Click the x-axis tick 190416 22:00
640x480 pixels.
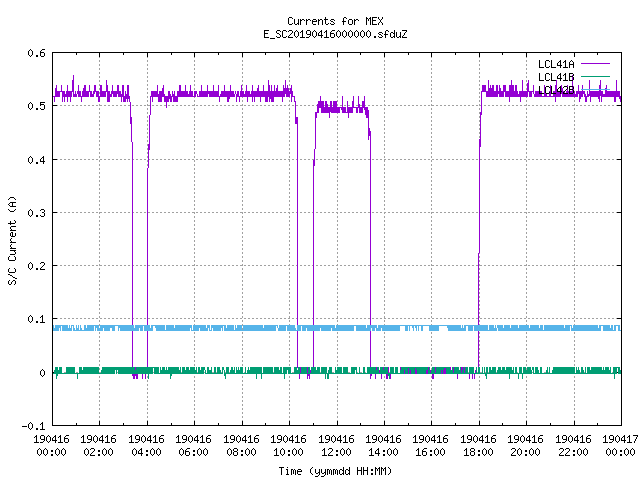point(573,446)
